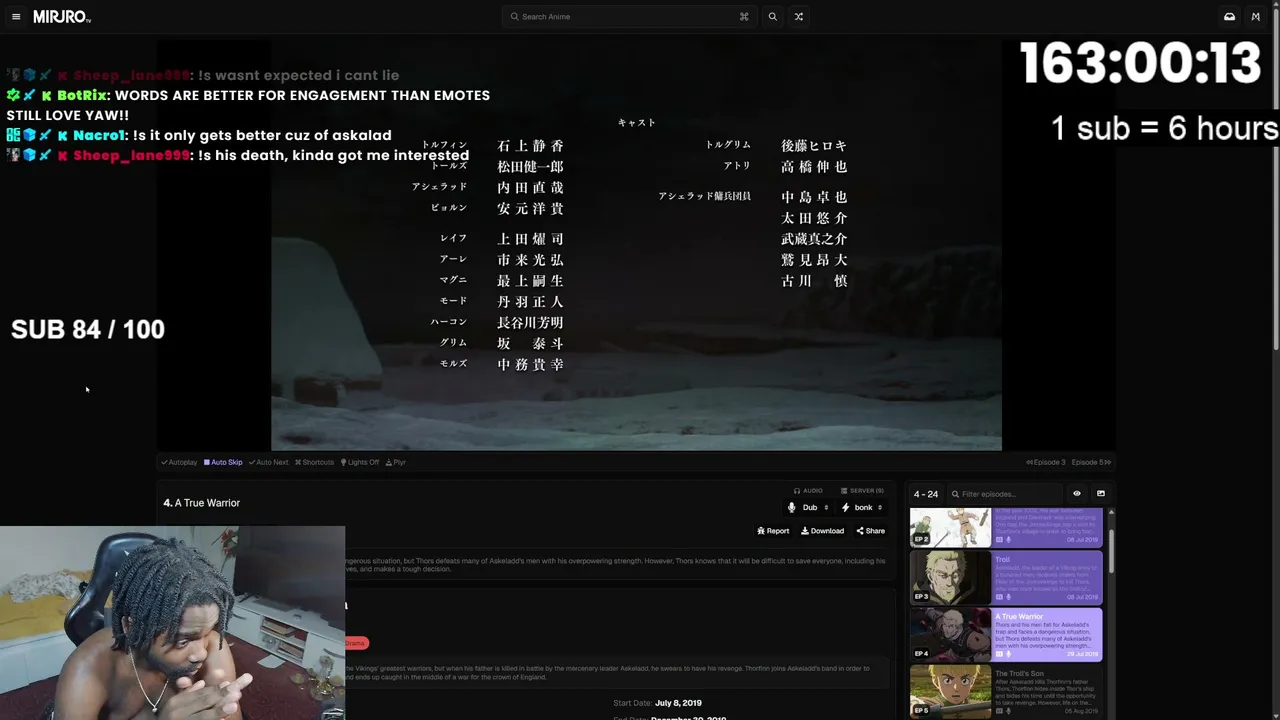Select the EP 2 episode thumbnail
The height and width of the screenshot is (720, 1280).
pyautogui.click(x=950, y=528)
